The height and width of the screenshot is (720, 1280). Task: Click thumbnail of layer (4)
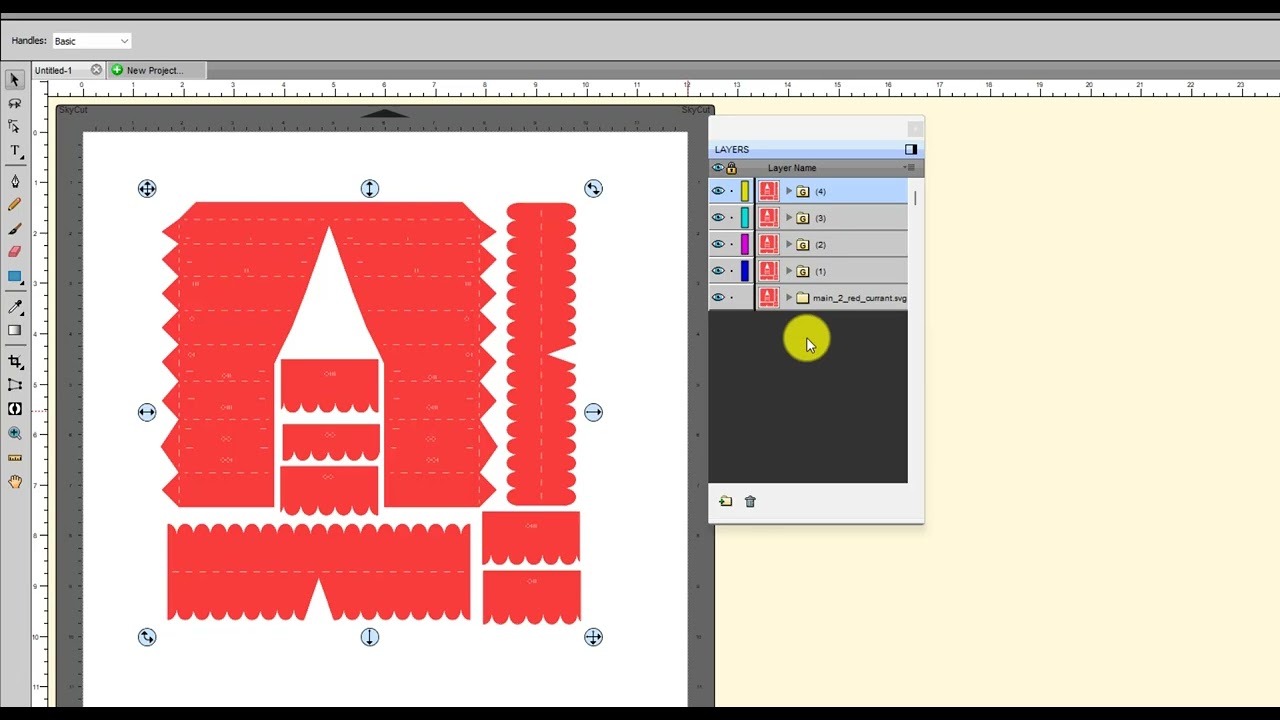coord(768,191)
